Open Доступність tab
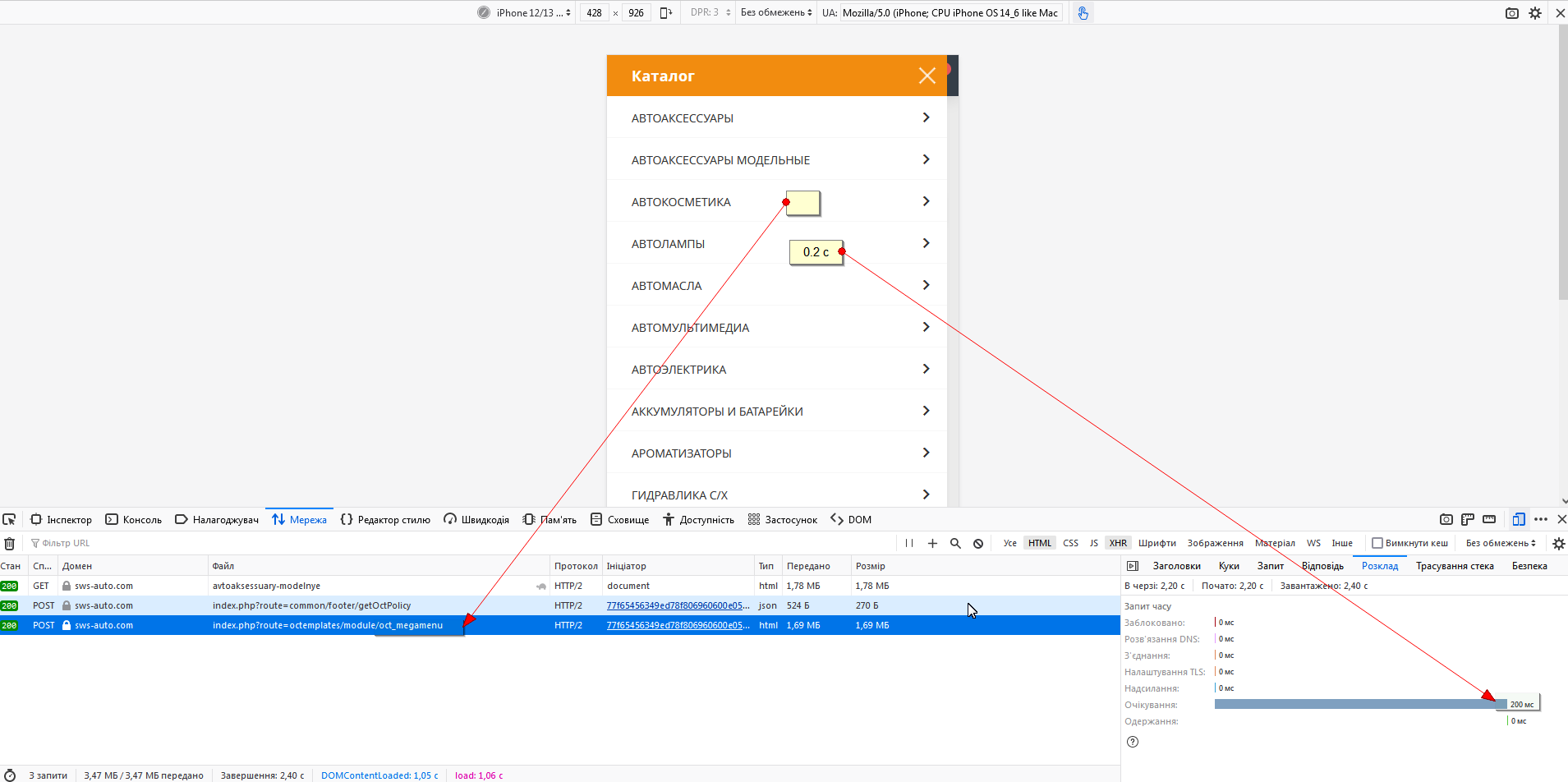 tap(699, 519)
